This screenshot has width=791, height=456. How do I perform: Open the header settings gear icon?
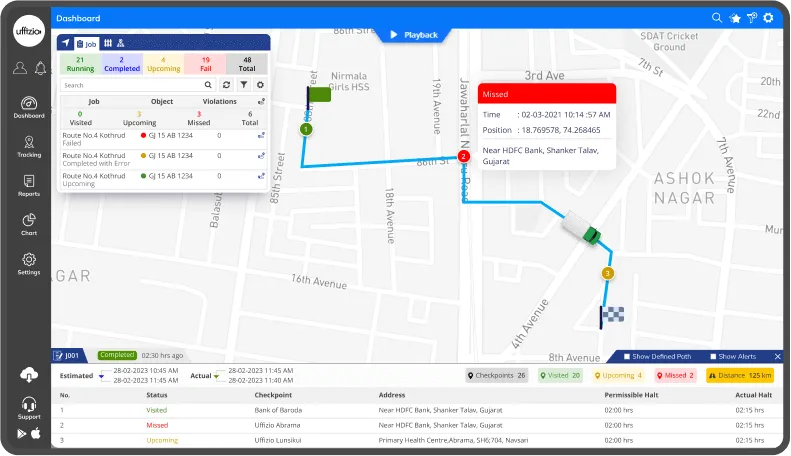point(768,18)
